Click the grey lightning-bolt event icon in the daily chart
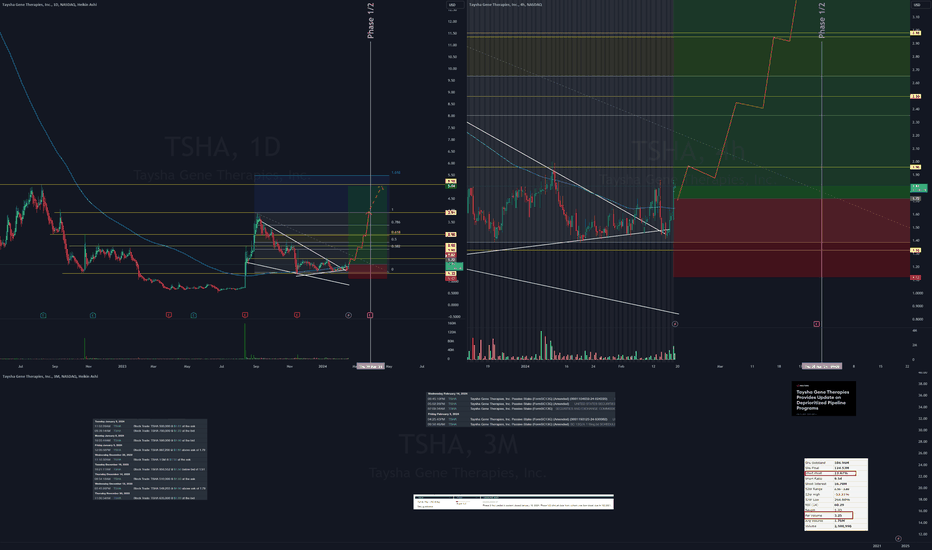Image resolution: width=932 pixels, height=550 pixels. tap(348, 315)
